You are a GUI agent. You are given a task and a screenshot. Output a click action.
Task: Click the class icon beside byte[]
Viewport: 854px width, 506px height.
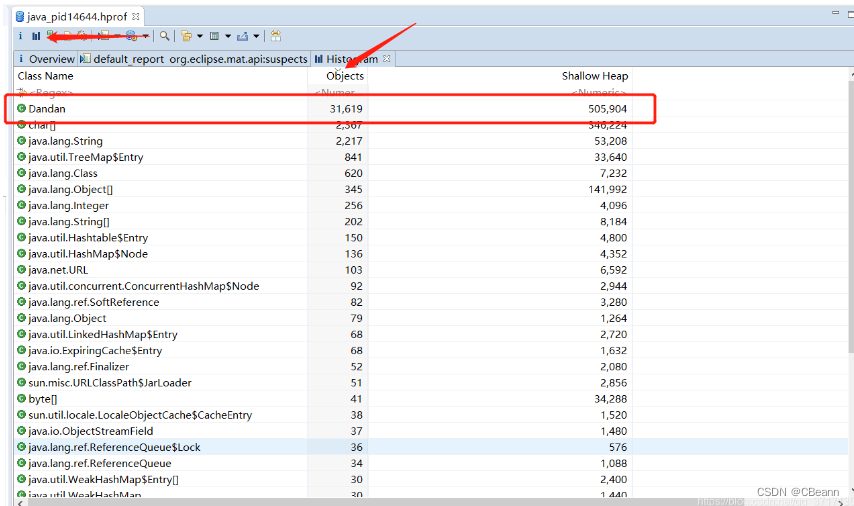tap(21, 399)
